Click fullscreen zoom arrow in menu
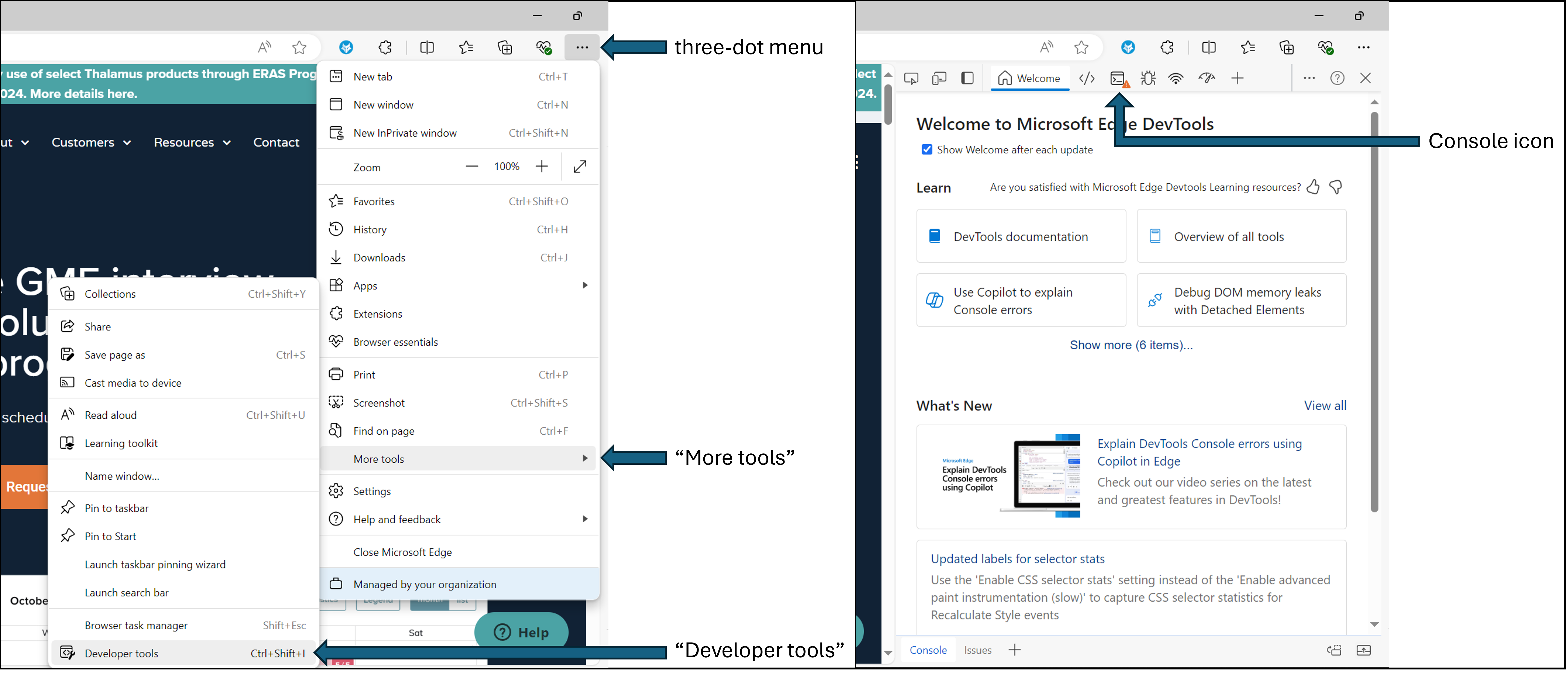The width and height of the screenshot is (1568, 677). [580, 166]
